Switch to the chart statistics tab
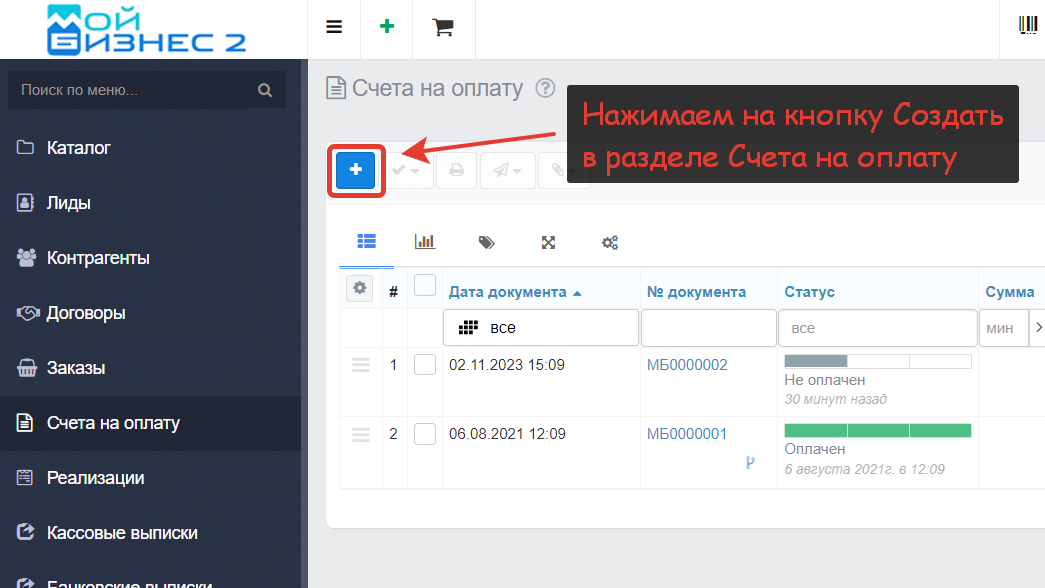This screenshot has height=588, width=1045. pos(425,241)
